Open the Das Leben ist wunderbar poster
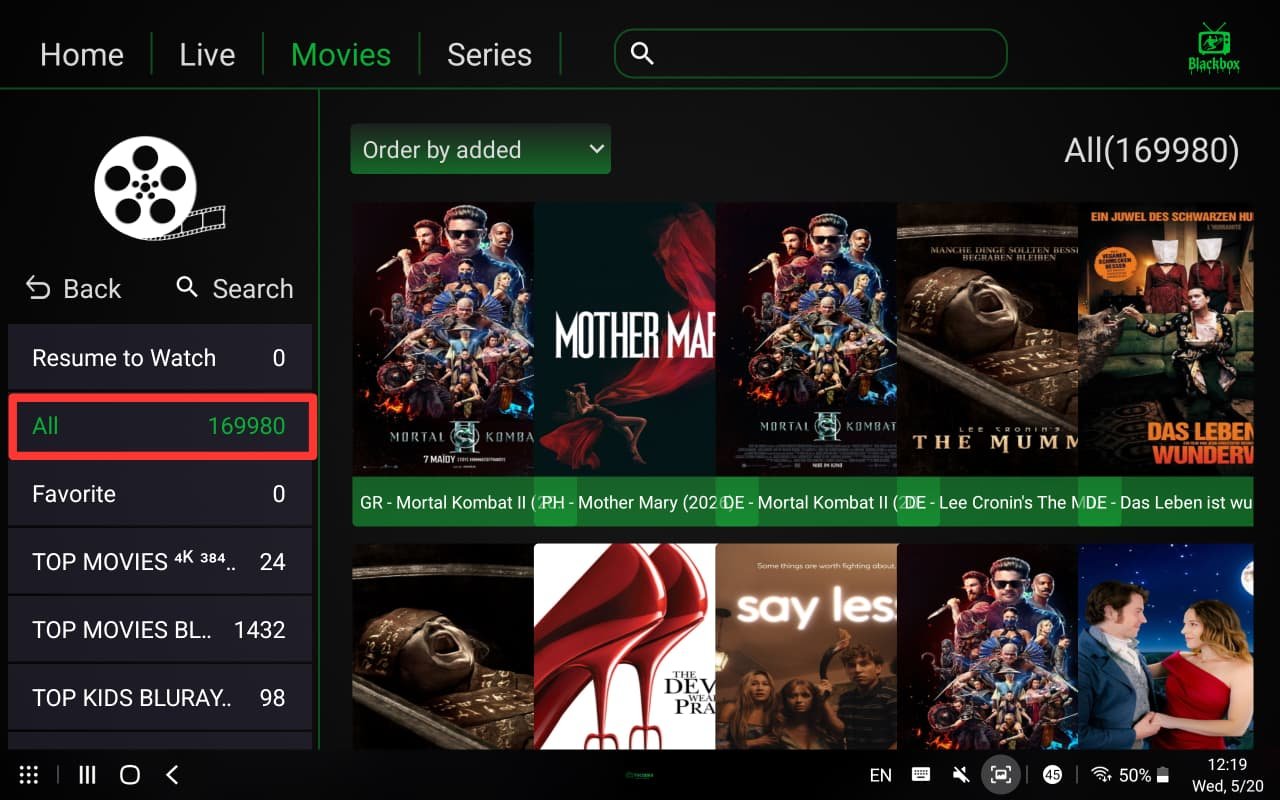This screenshot has height=800, width=1280. tap(1166, 340)
